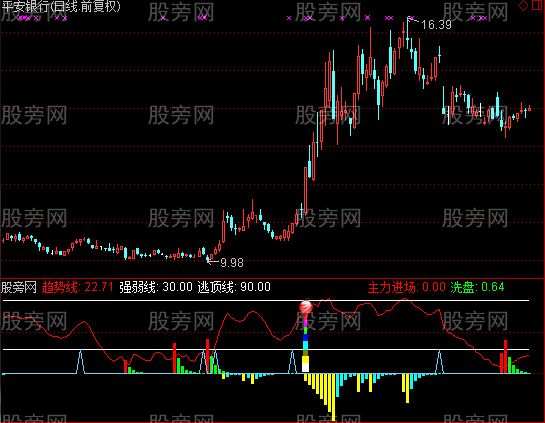Click the 强弱线: 30.00 indicator label
The height and width of the screenshot is (423, 545).
coord(156,287)
